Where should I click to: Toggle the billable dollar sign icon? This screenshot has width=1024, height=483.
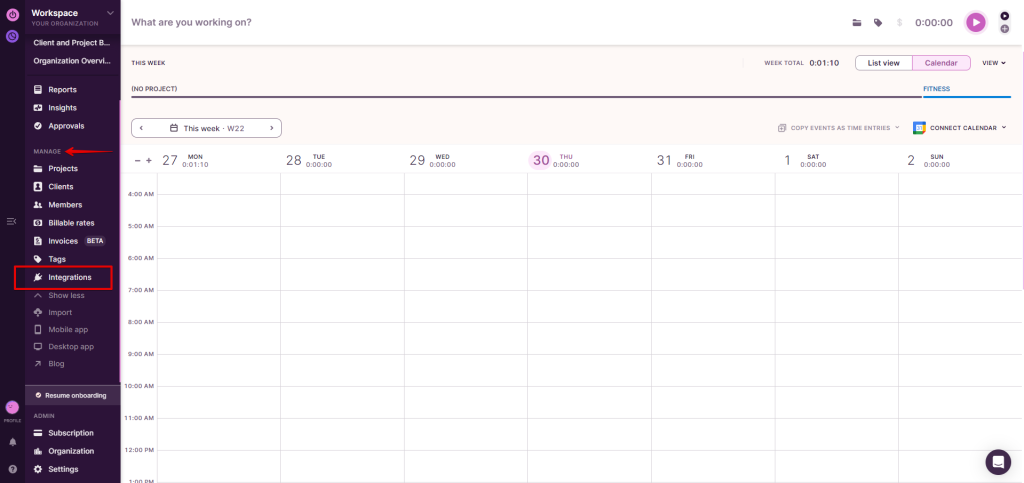[x=900, y=22]
